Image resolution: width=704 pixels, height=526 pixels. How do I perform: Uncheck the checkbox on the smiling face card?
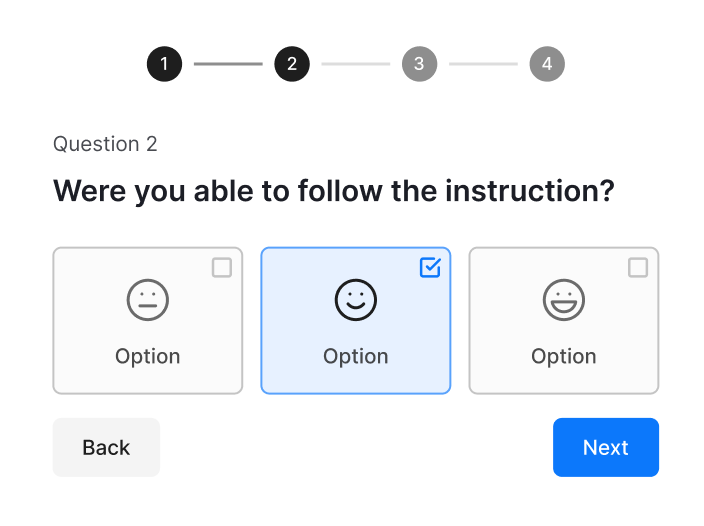tap(430, 267)
